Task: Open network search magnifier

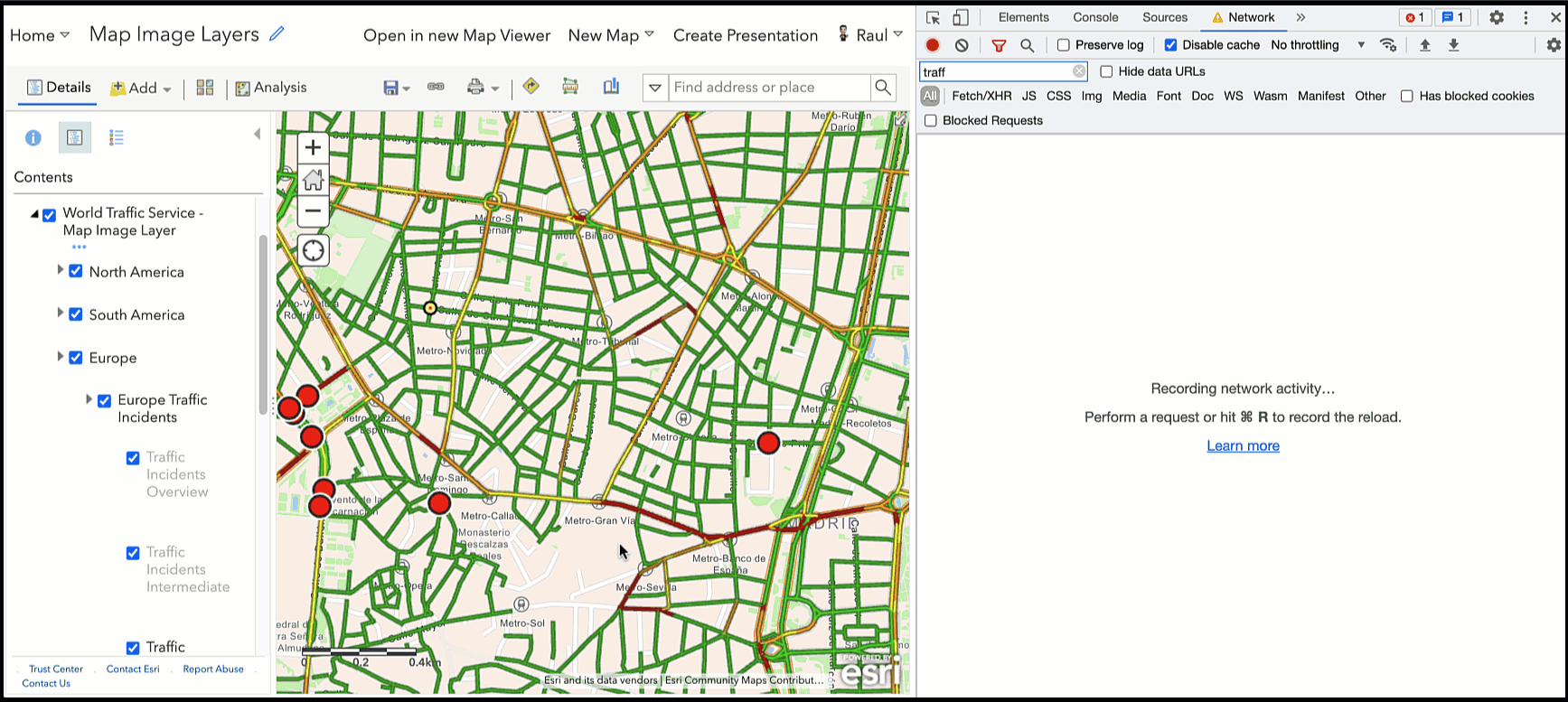Action: click(1028, 45)
